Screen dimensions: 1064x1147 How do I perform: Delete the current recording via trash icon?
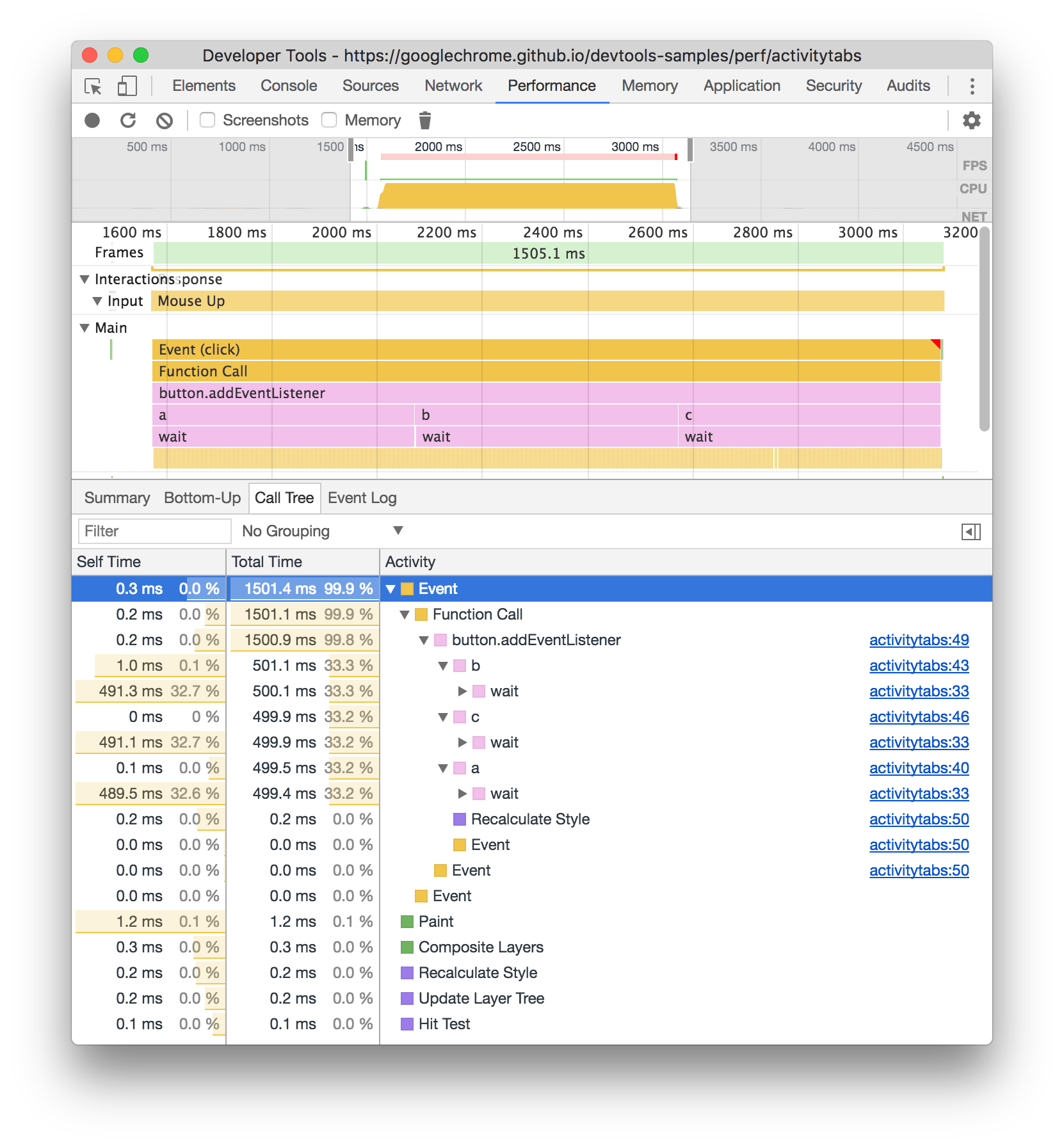click(x=424, y=120)
